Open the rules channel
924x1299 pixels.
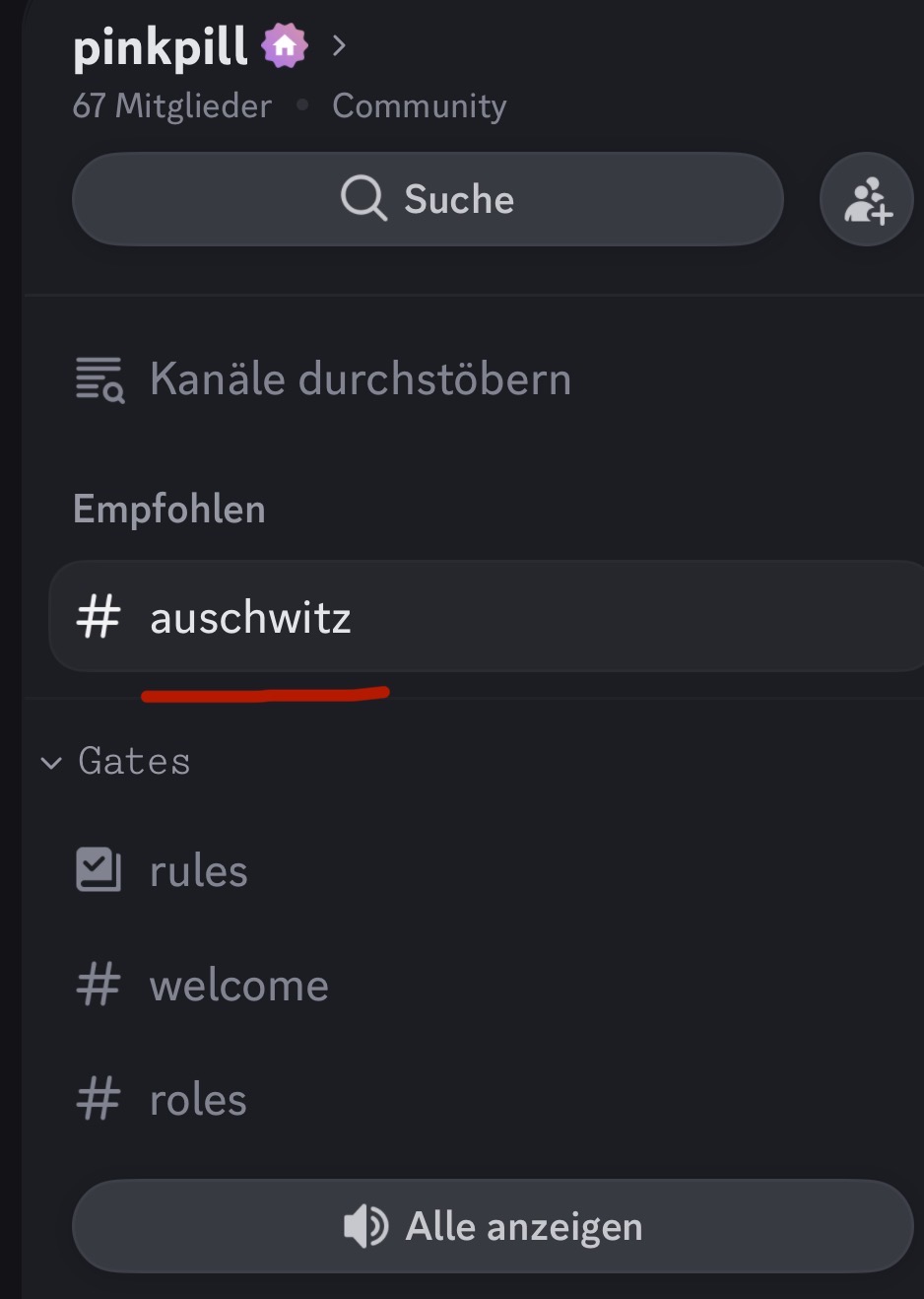199,871
